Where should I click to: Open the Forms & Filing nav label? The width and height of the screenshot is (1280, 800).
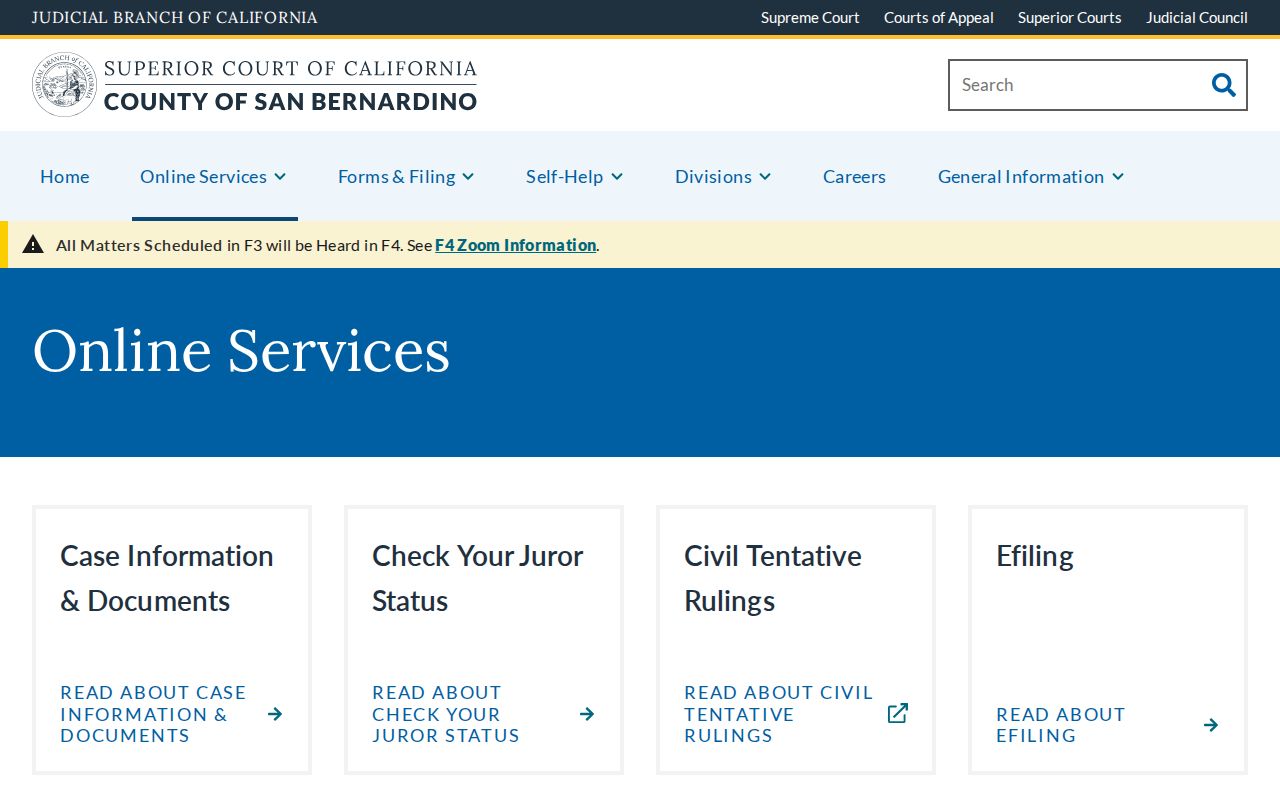point(396,177)
